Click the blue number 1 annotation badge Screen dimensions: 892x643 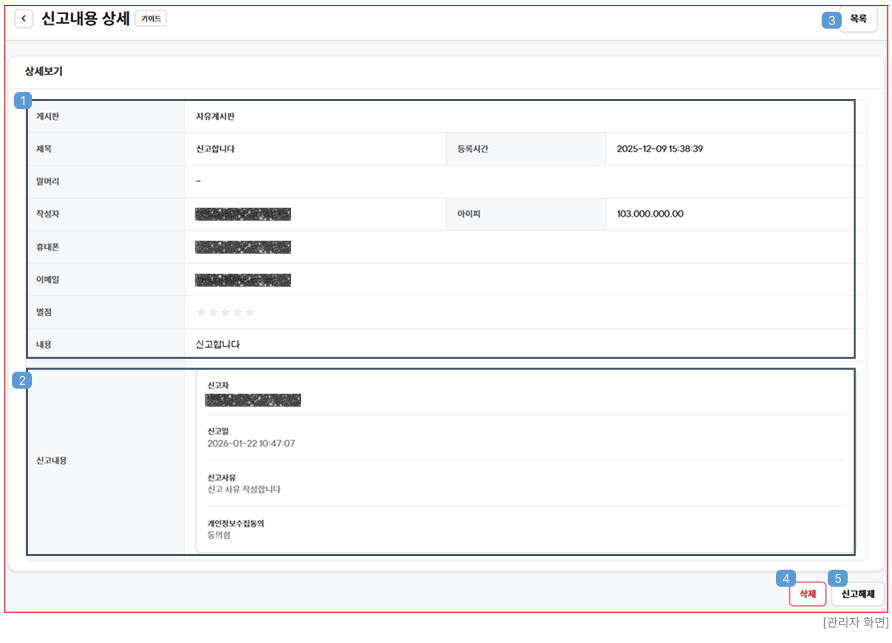coord(23,100)
